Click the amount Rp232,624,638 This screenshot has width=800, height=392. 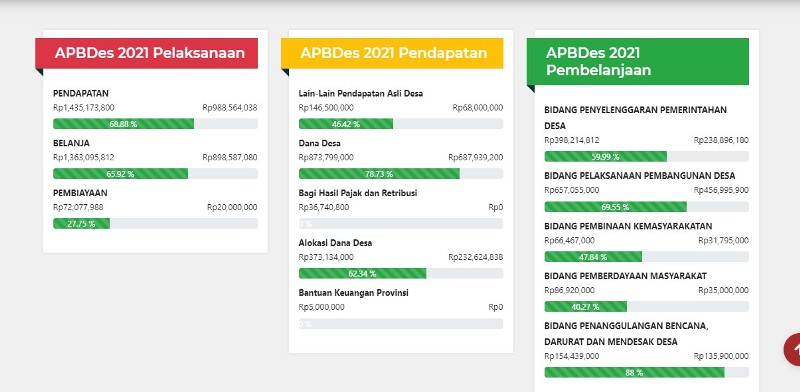(x=476, y=257)
